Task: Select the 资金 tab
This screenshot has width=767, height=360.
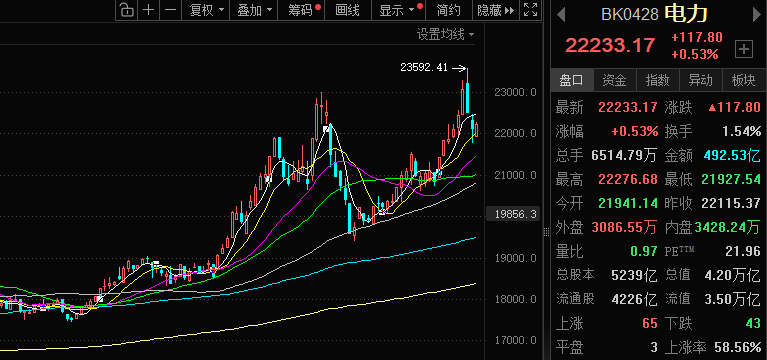Action: tap(614, 80)
